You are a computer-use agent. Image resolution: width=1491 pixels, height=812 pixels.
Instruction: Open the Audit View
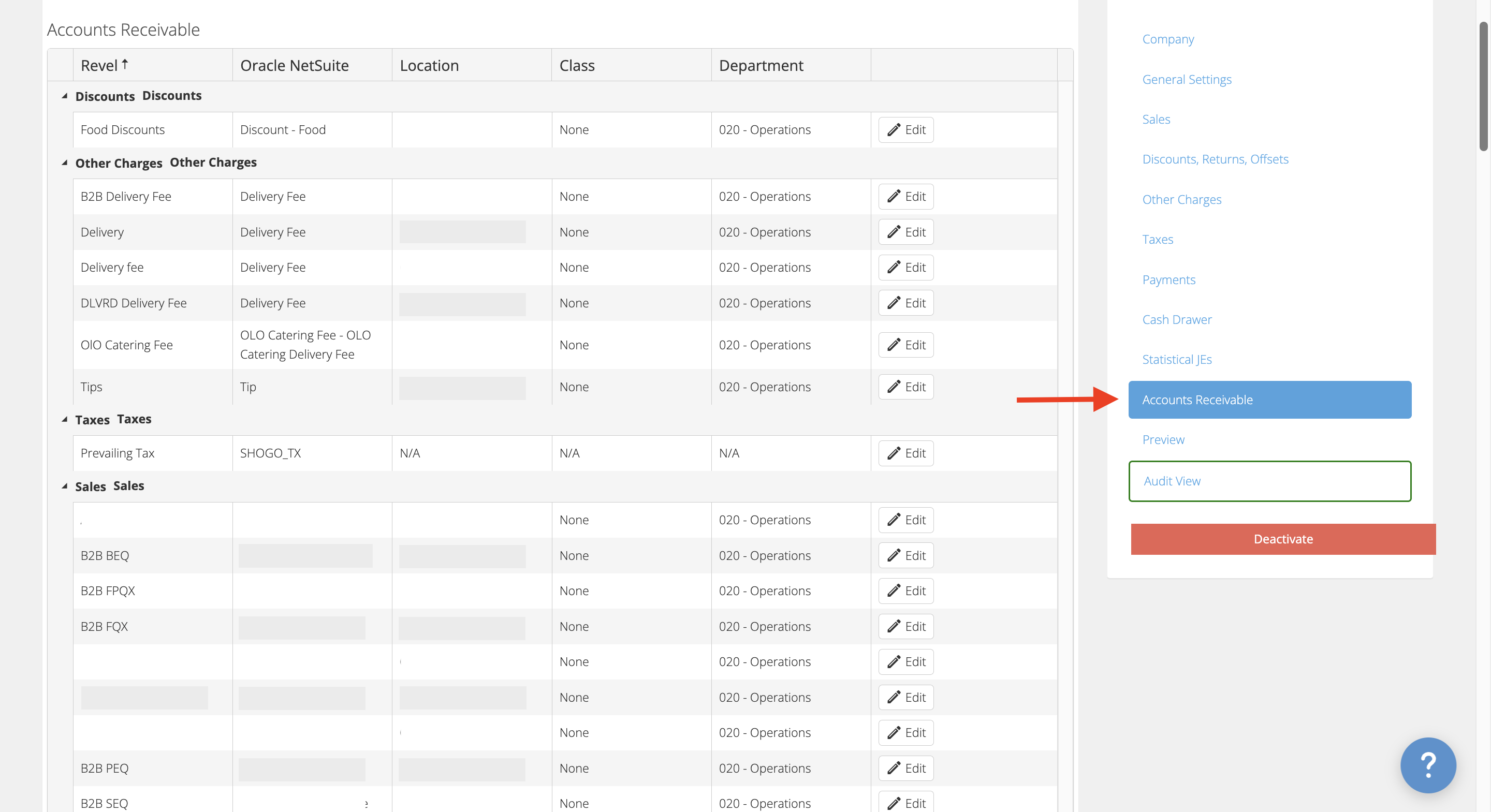point(1269,481)
